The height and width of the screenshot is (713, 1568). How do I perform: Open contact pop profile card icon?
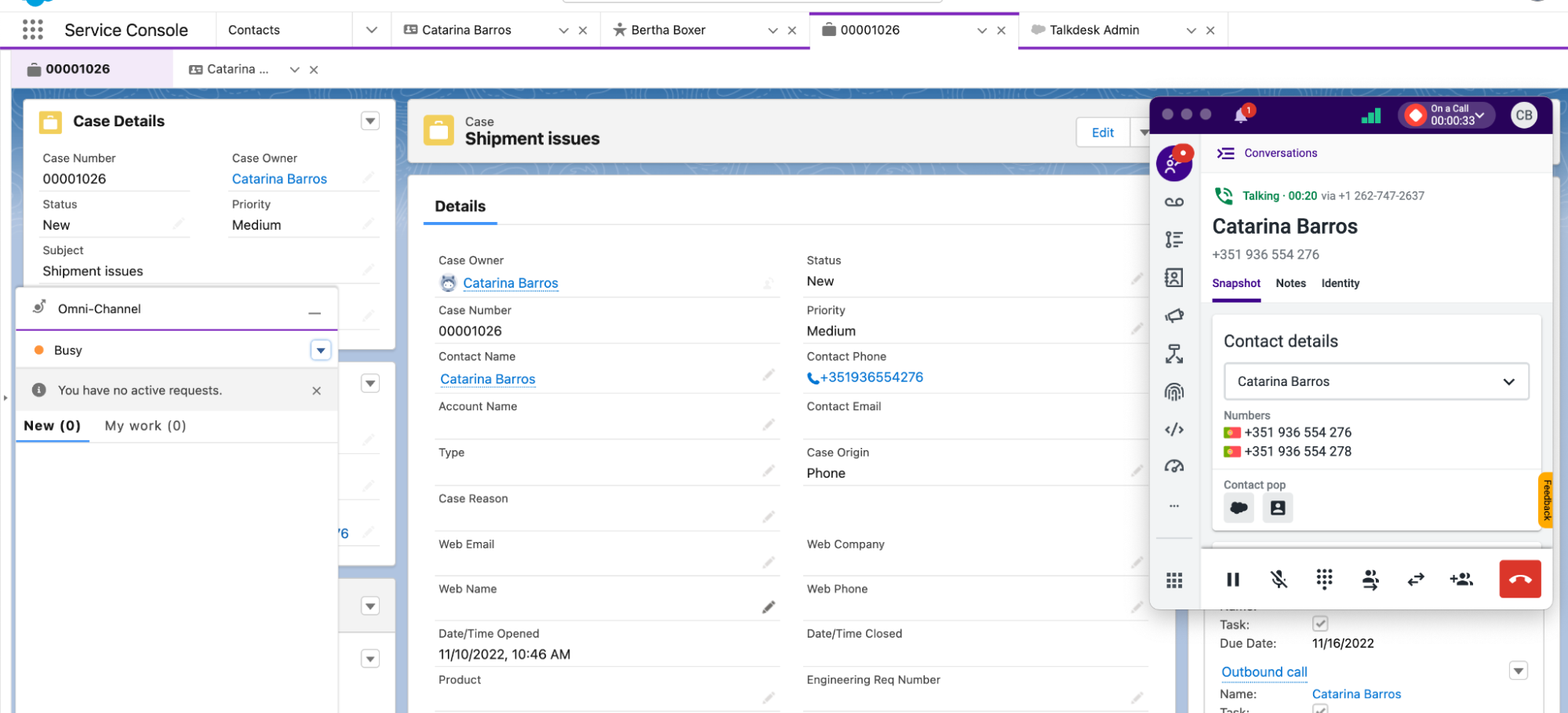(1278, 507)
